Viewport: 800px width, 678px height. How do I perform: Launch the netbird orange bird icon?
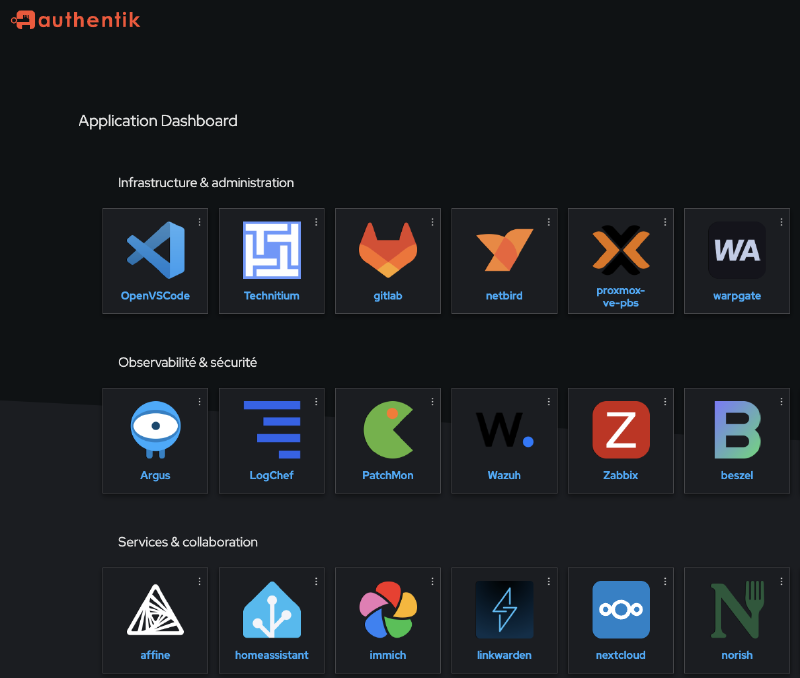(x=505, y=250)
